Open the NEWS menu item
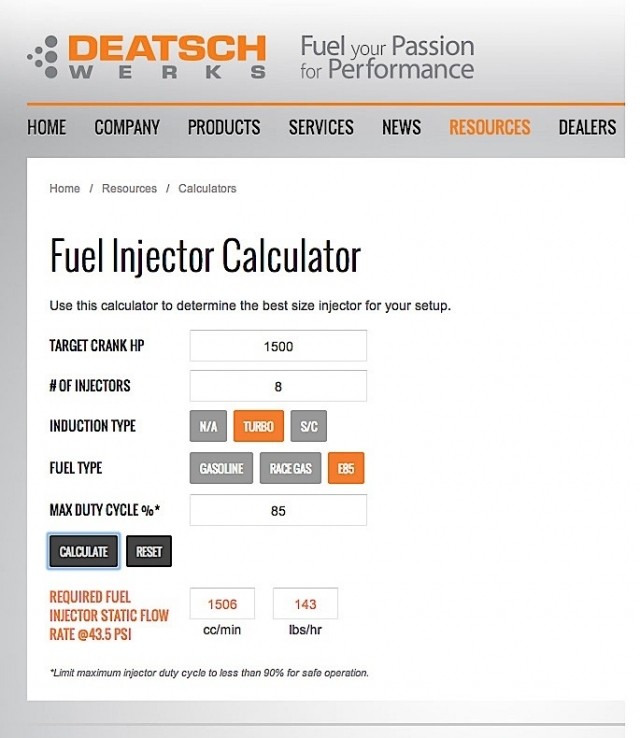Screen dimensions: 640x738 401,127
